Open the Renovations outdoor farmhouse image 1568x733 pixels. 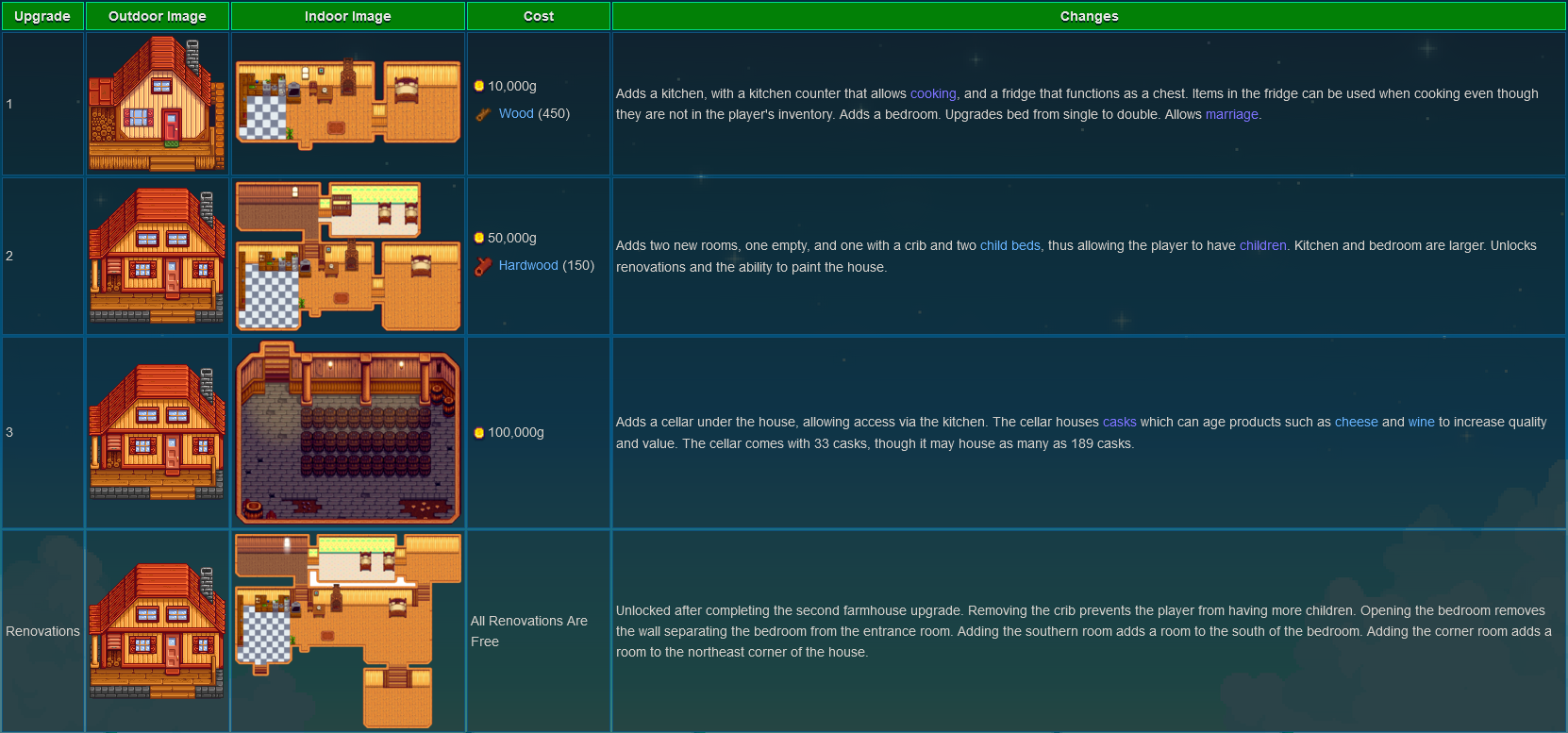tap(158, 631)
